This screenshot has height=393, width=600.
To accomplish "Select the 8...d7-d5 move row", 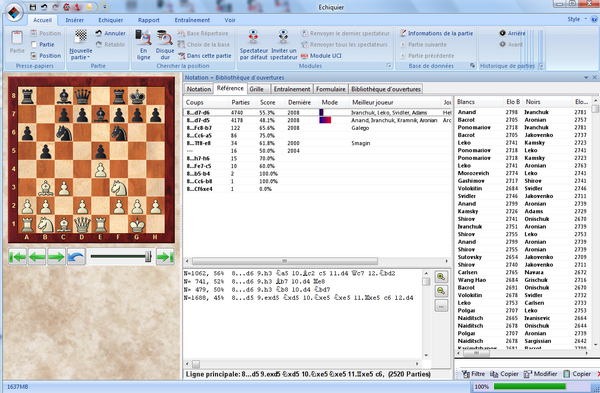I will point(318,120).
